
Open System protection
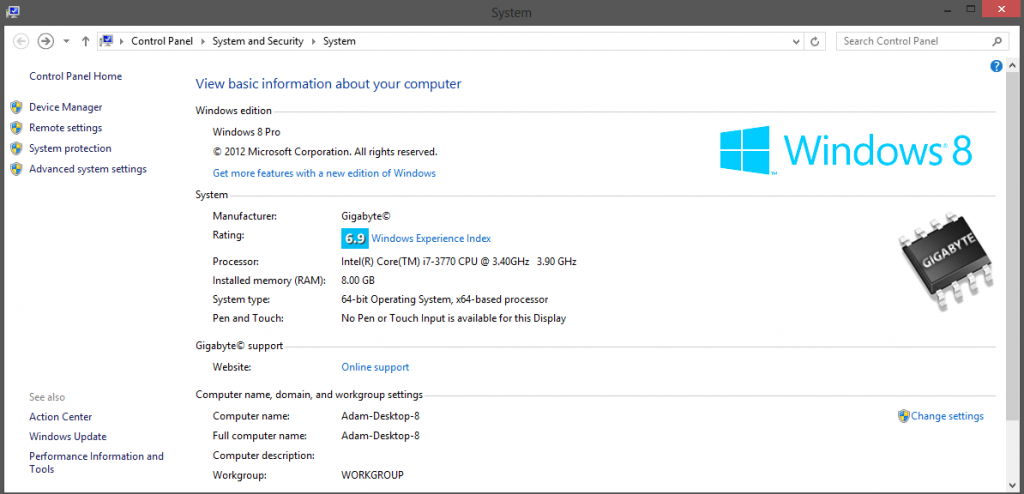[70, 148]
